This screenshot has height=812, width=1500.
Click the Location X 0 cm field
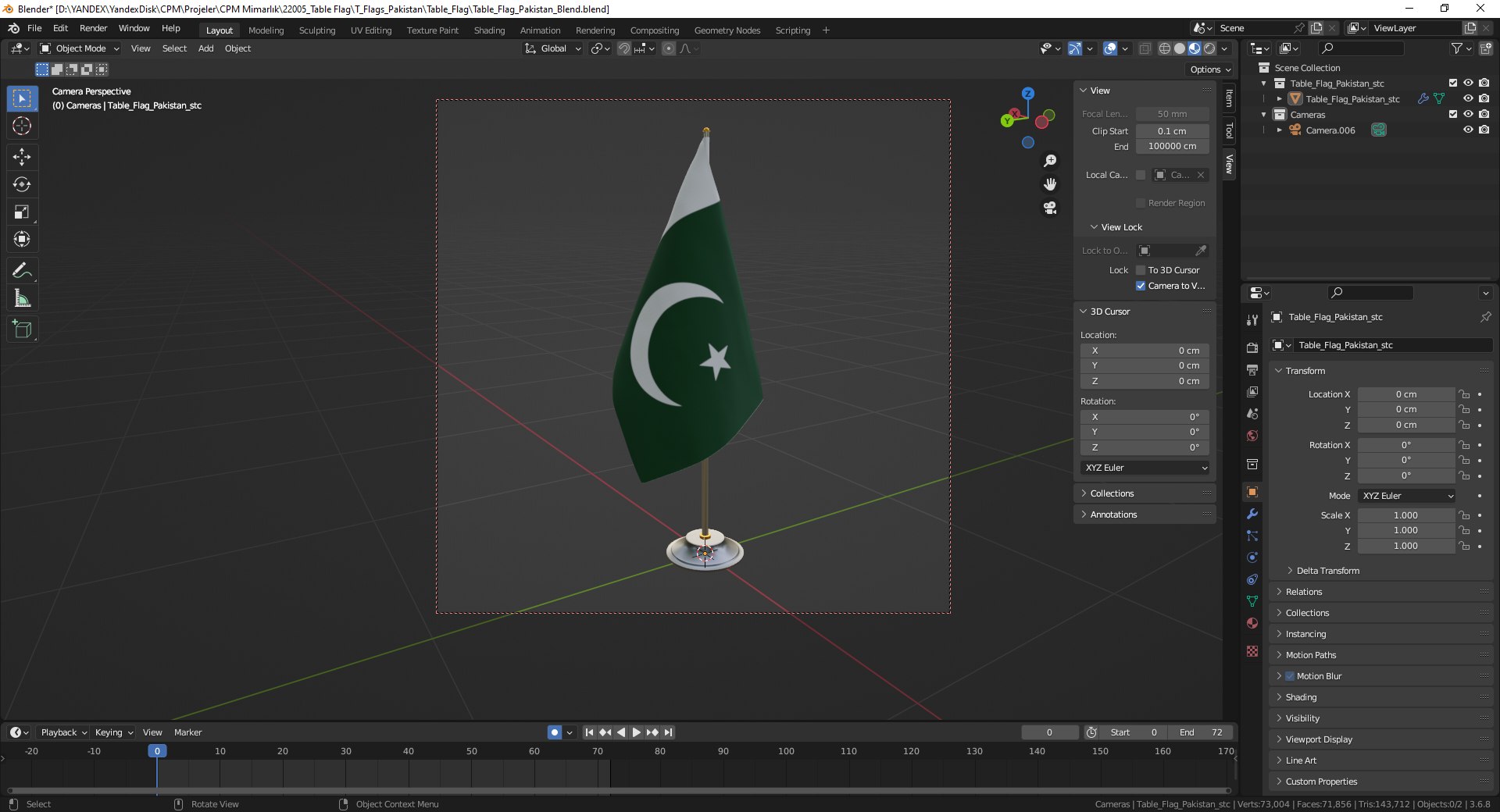click(1406, 394)
